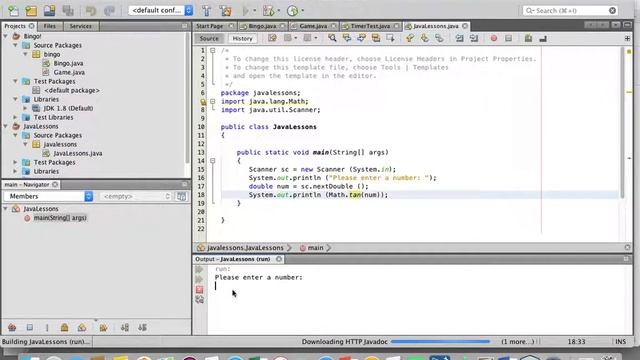Click Find Previous Occurrence icon

(347, 38)
